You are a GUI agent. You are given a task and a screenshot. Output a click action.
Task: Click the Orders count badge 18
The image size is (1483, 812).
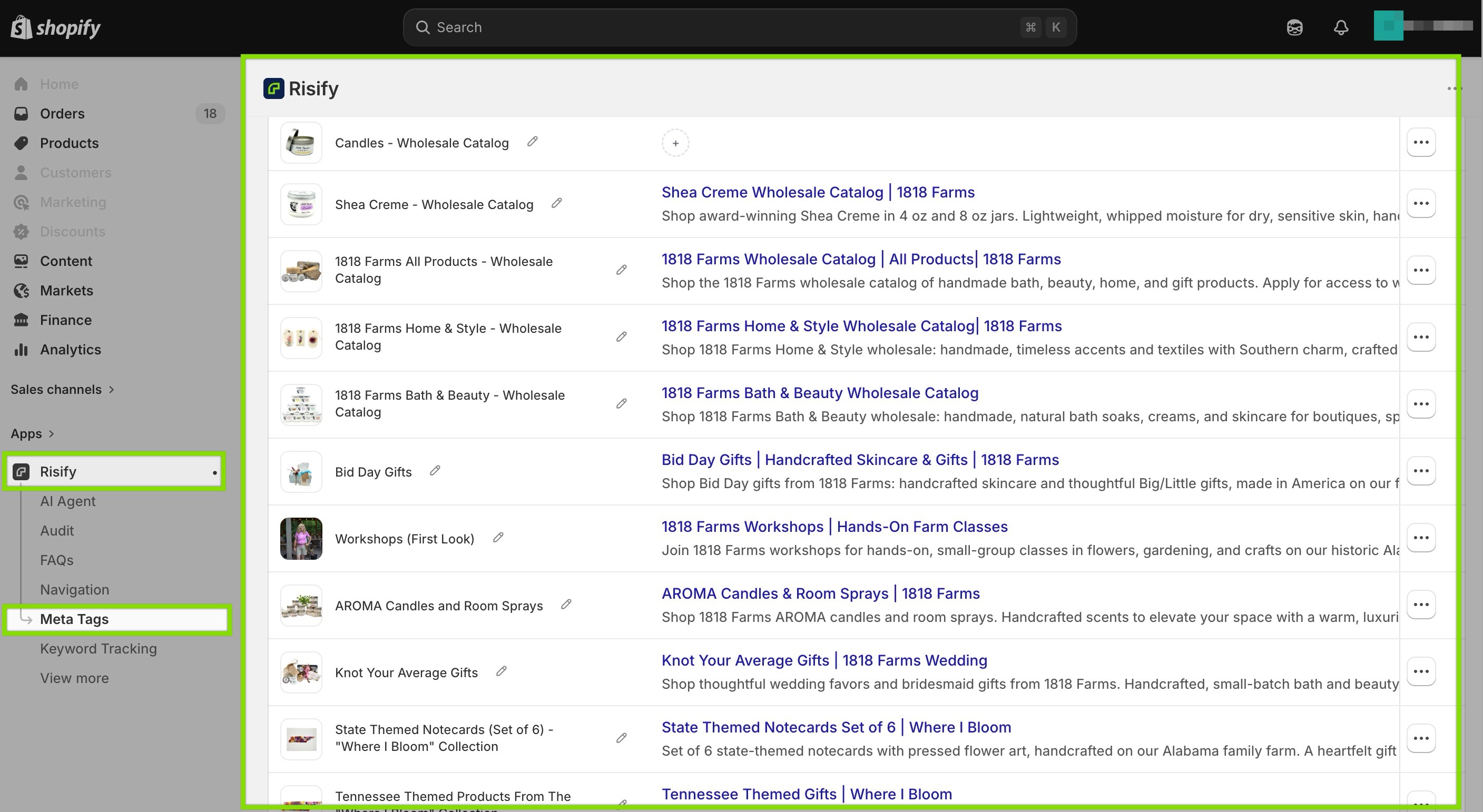[x=210, y=113]
